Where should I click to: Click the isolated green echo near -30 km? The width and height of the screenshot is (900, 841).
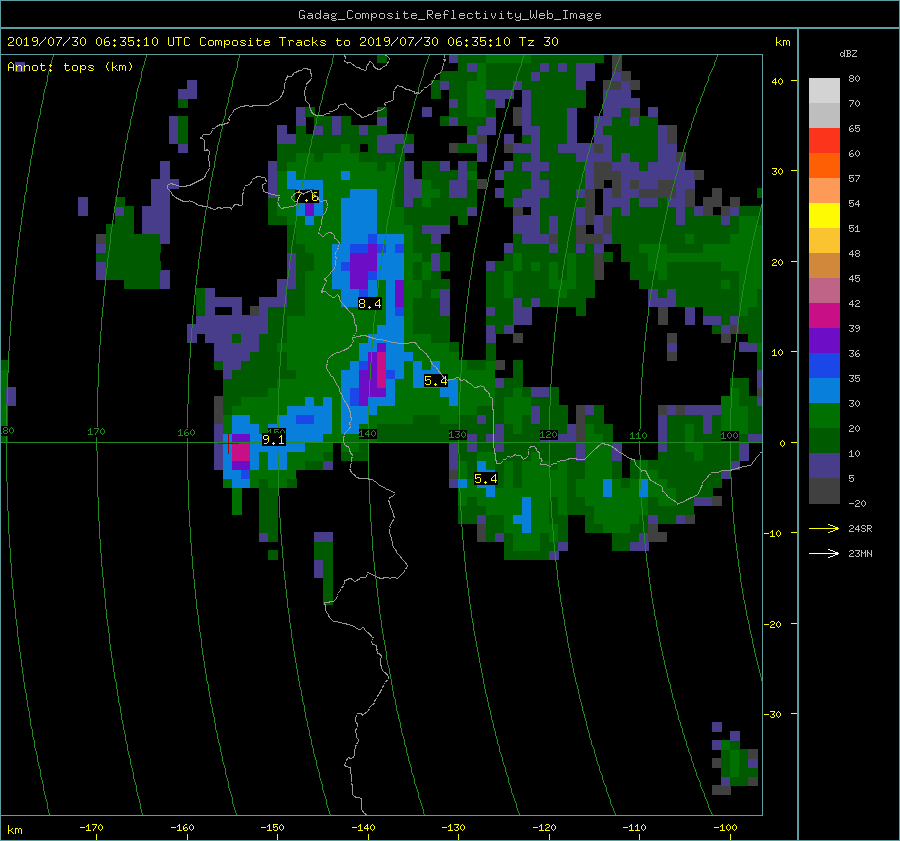[735, 763]
